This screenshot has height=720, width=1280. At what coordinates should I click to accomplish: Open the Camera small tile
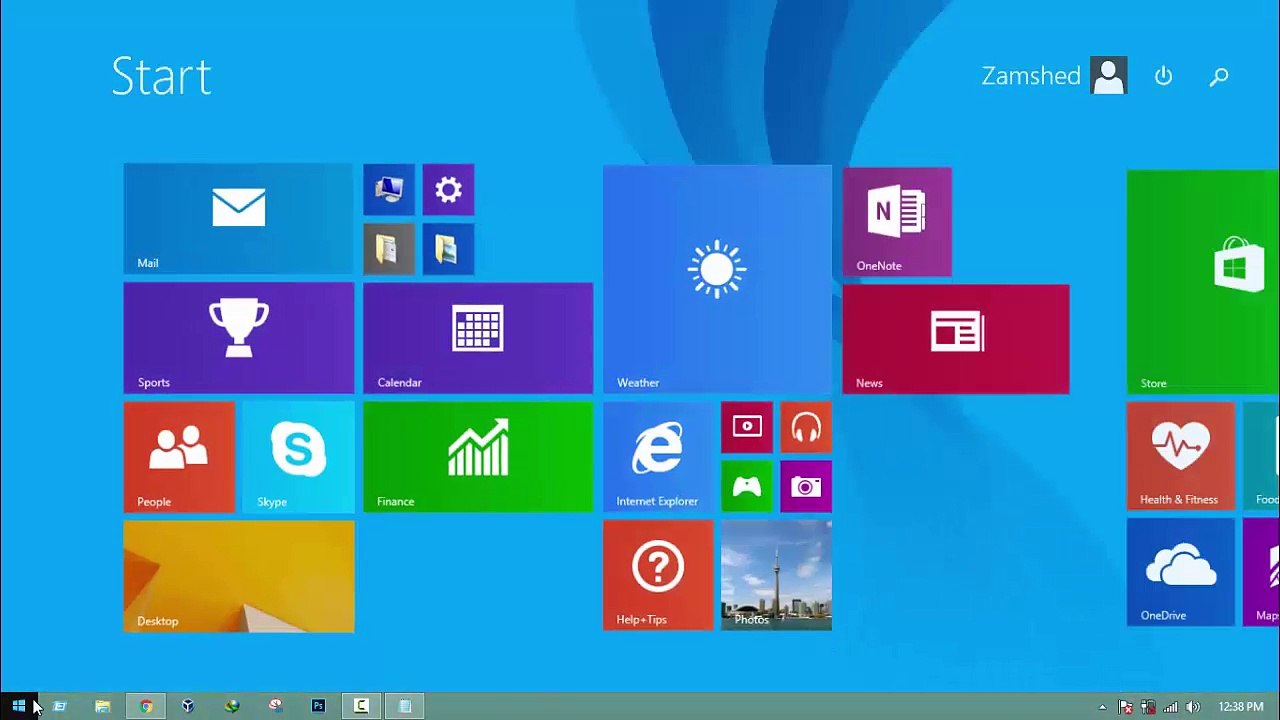coord(806,487)
